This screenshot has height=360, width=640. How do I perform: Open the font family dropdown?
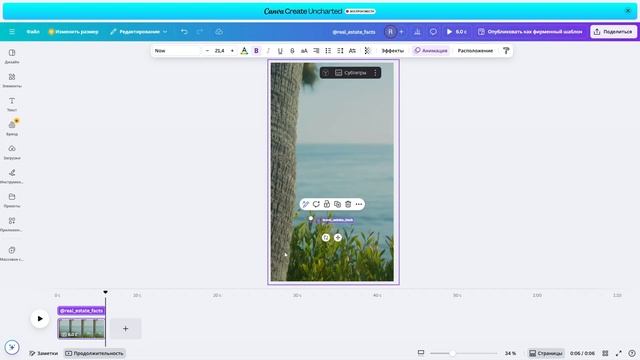177,51
